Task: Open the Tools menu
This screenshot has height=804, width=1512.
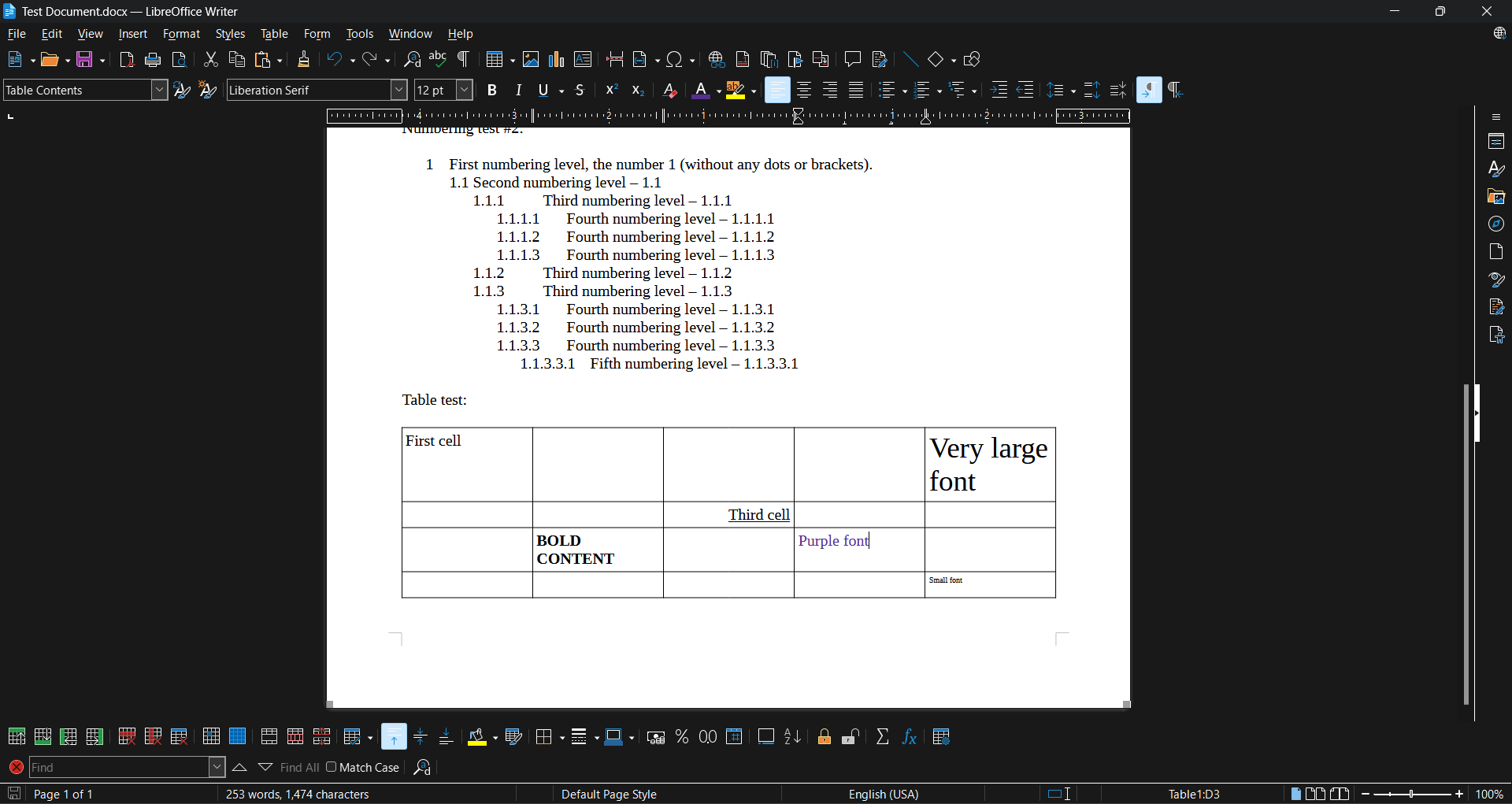Action: (360, 35)
